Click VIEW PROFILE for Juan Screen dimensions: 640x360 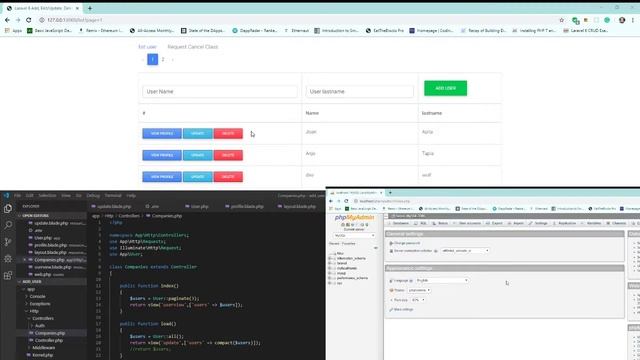162,133
